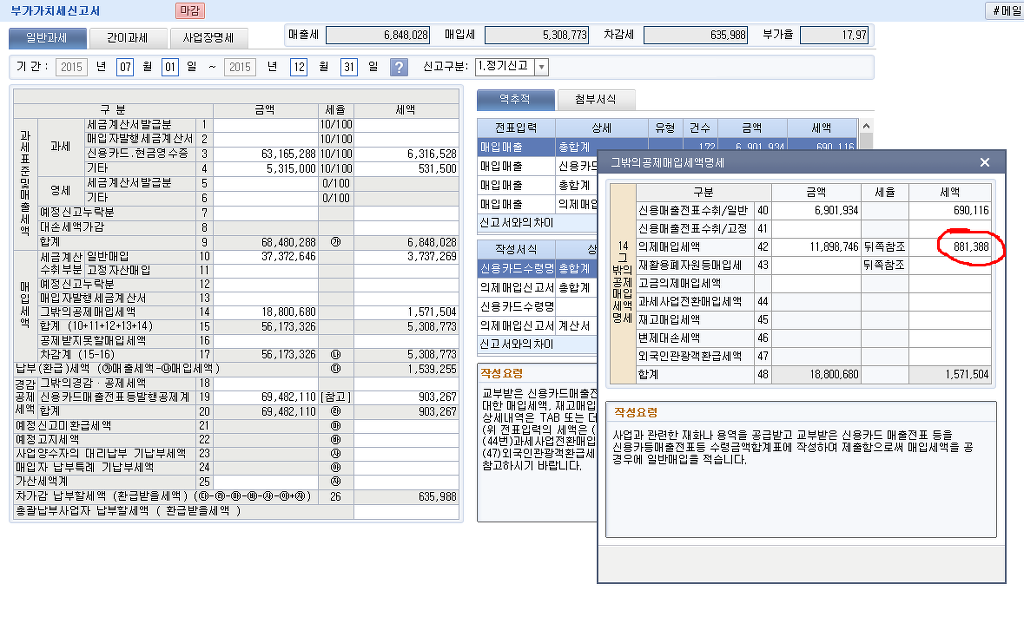
Task: Select 차가감 납부할세액 value 635,988 in row 26
Action: click(406, 497)
